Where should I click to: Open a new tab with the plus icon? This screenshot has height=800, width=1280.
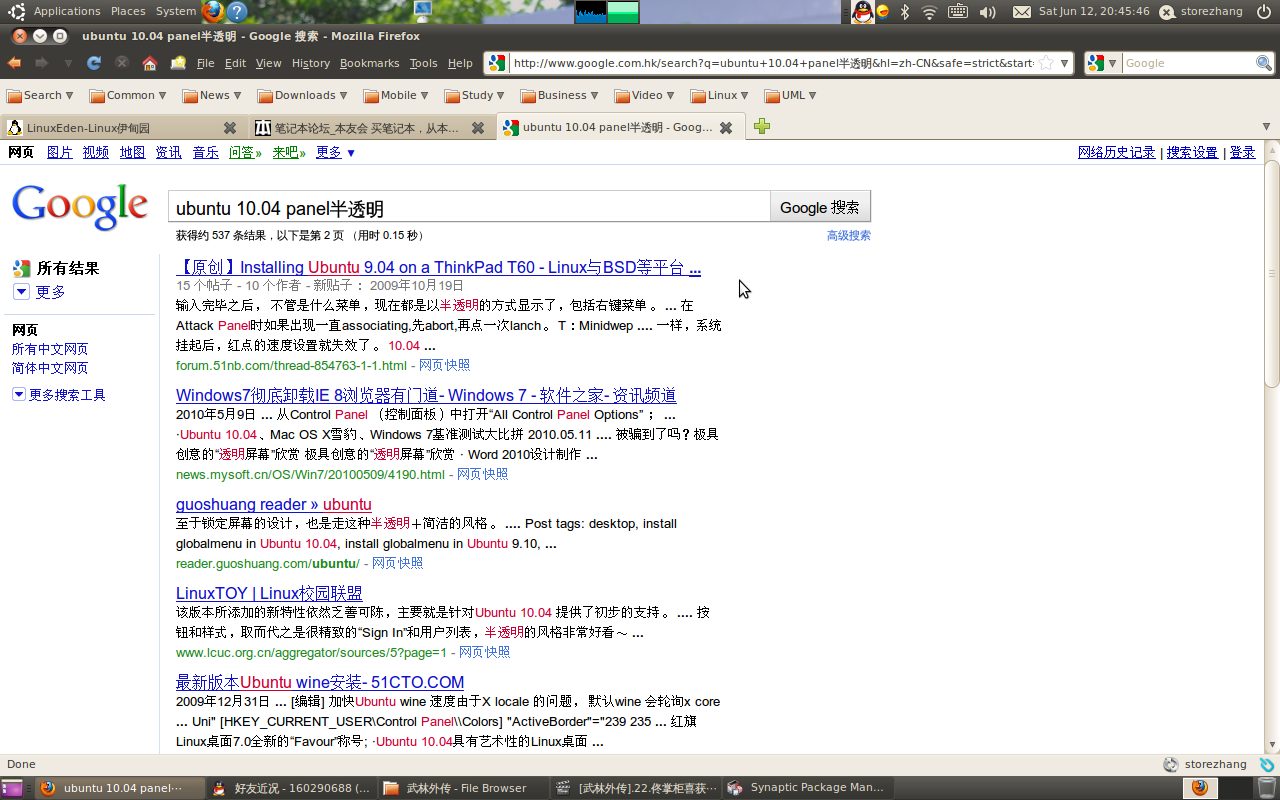point(762,127)
